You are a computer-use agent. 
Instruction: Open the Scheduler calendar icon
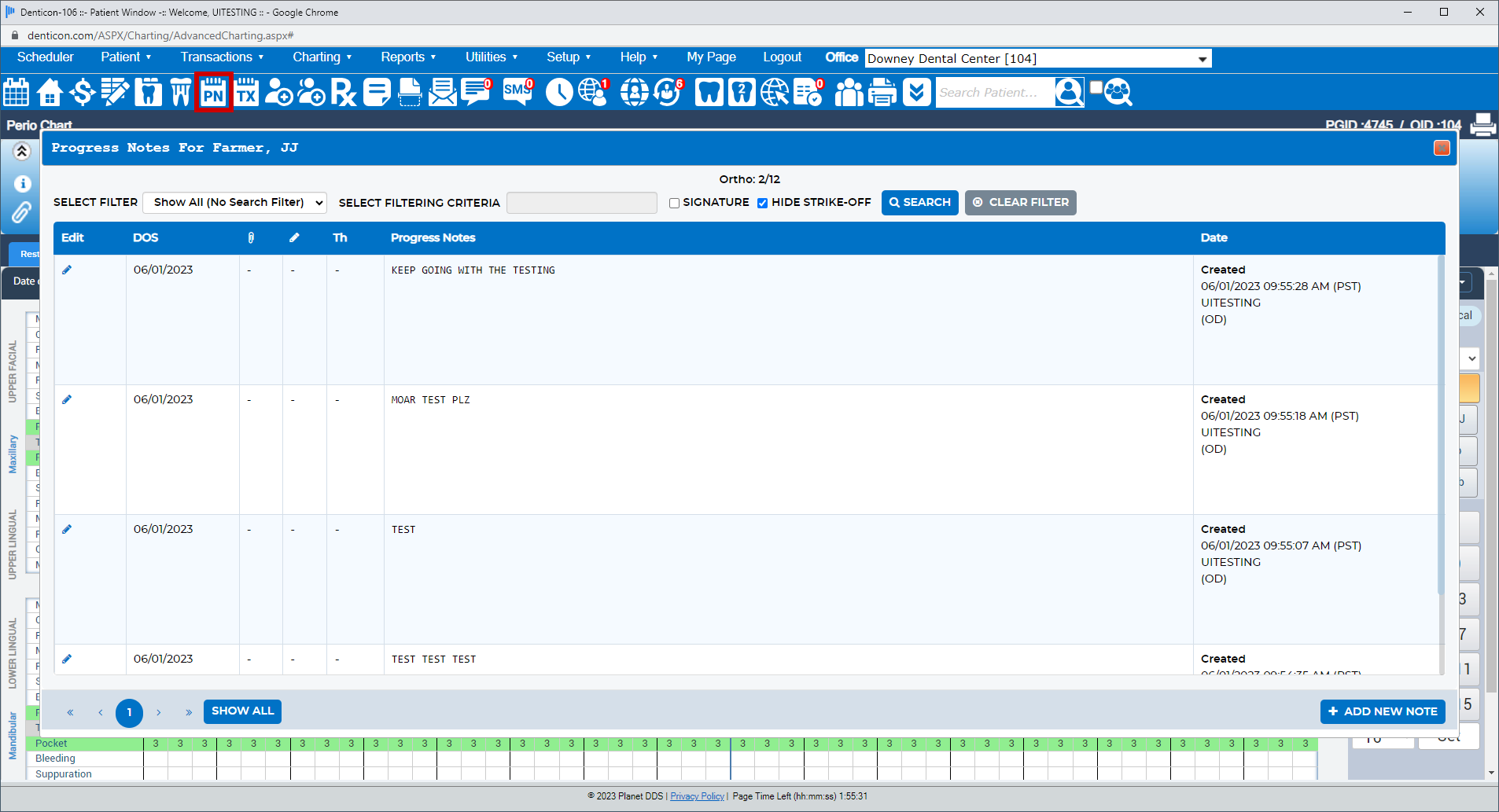click(17, 92)
